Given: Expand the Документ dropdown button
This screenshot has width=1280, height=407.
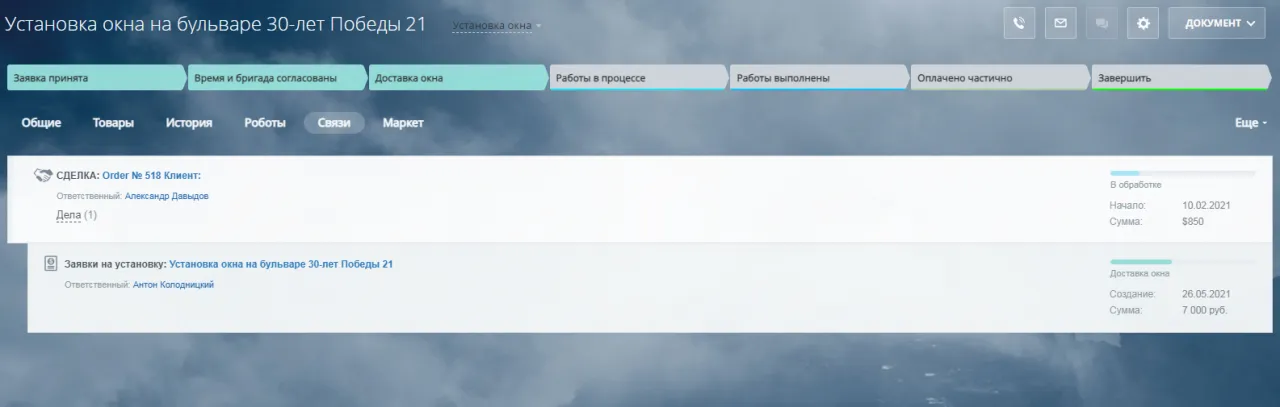Looking at the screenshot, I should pyautogui.click(x=1217, y=23).
